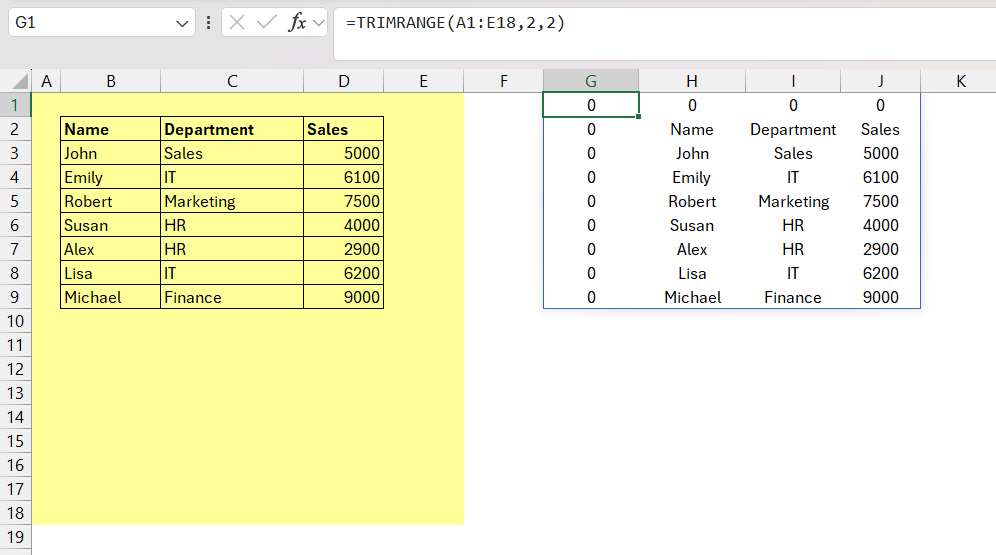
Task: Select cell C5 containing Marketing
Action: pos(232,201)
